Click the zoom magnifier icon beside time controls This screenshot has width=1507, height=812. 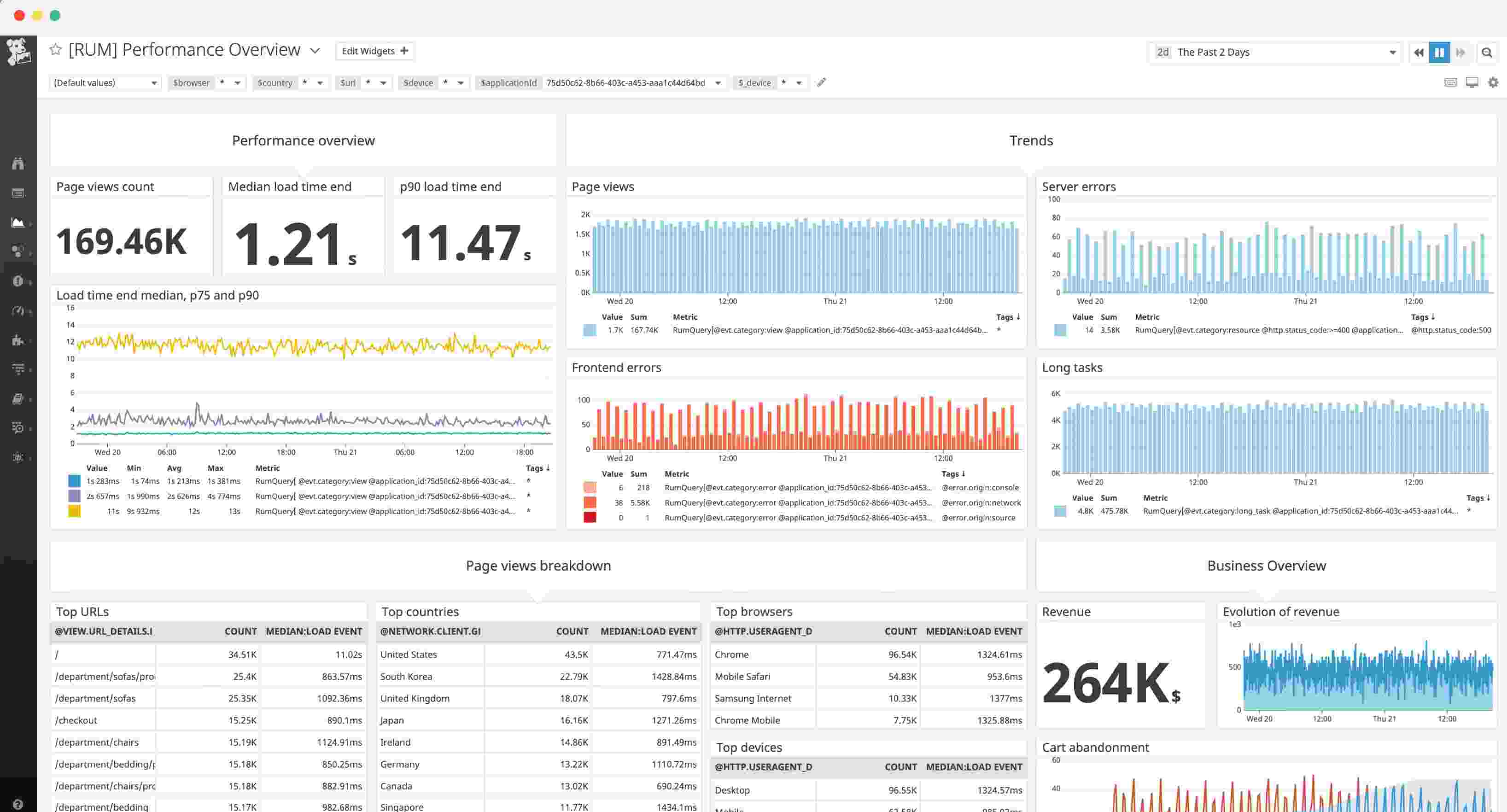[1487, 52]
